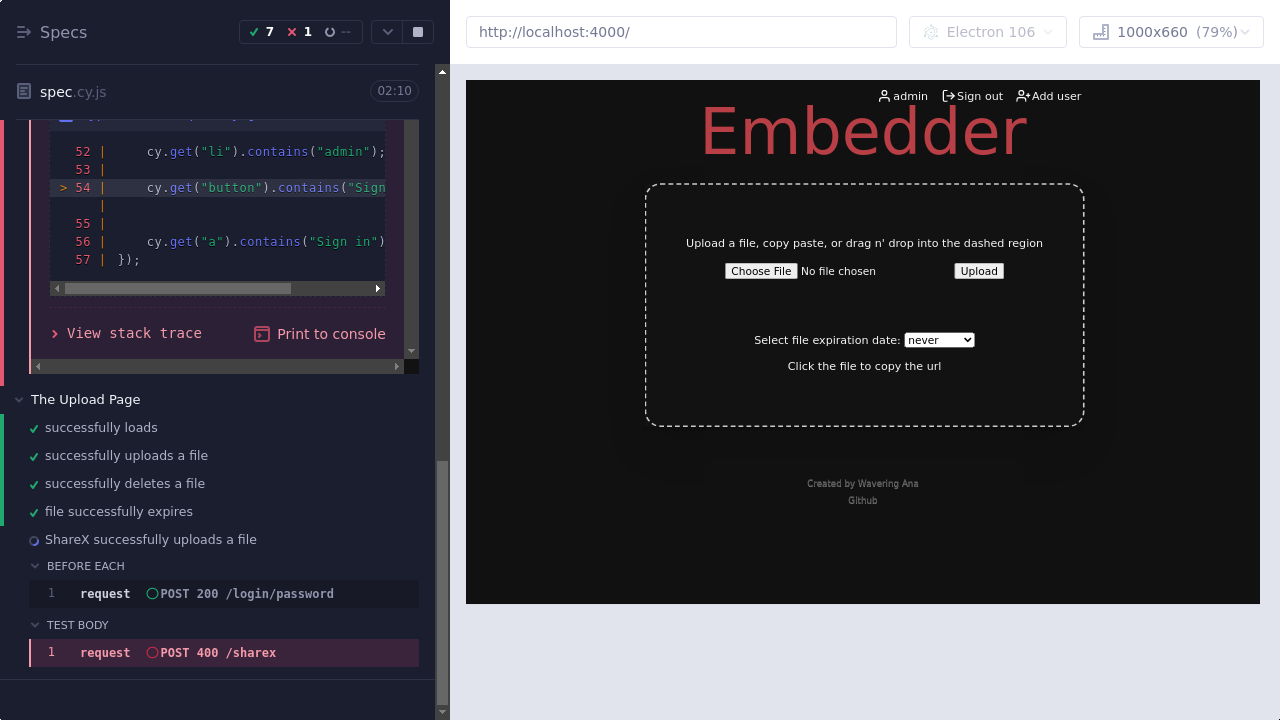Click the command log vertical scrollbar
This screenshot has width=1280, height=720.
(x=443, y=582)
